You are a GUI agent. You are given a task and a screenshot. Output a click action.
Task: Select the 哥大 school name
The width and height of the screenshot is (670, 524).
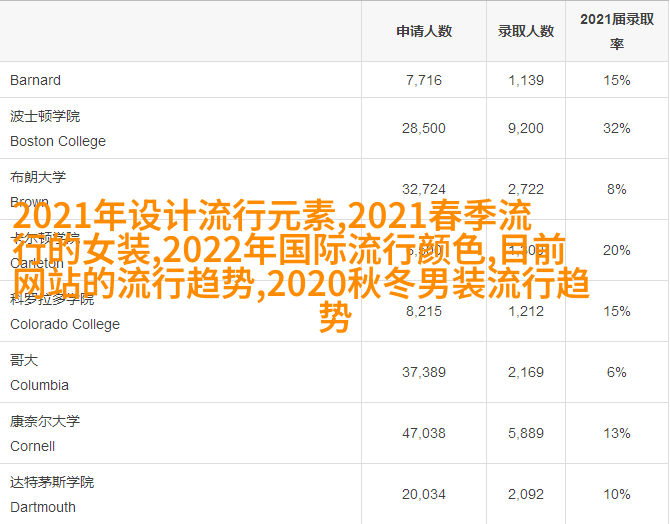pyautogui.click(x=24, y=360)
